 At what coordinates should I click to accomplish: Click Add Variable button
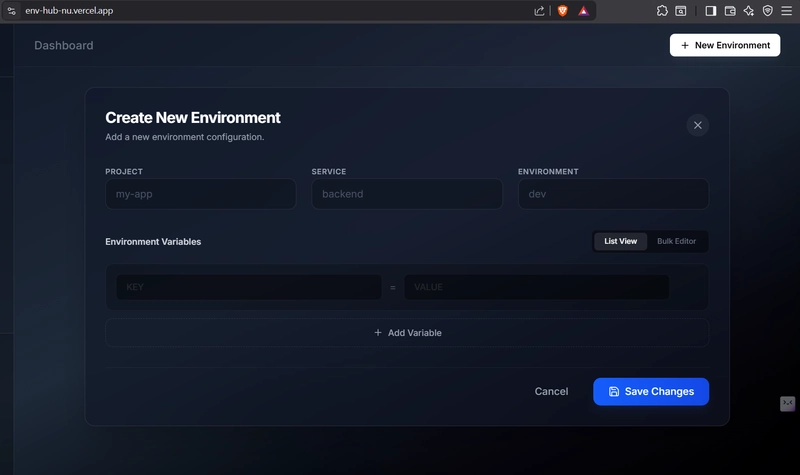[407, 332]
